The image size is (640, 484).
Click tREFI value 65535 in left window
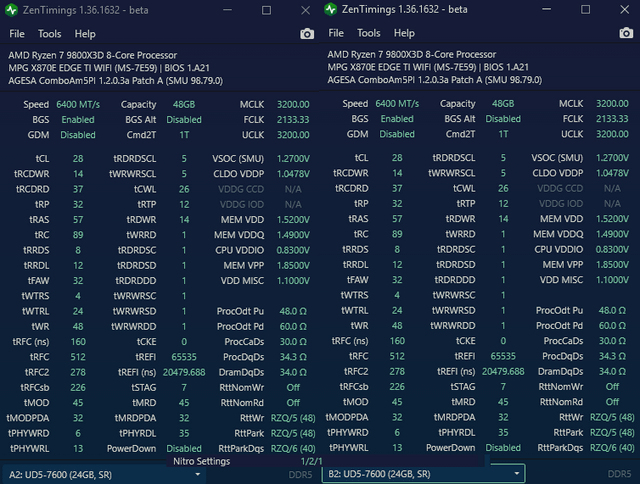[x=184, y=357]
